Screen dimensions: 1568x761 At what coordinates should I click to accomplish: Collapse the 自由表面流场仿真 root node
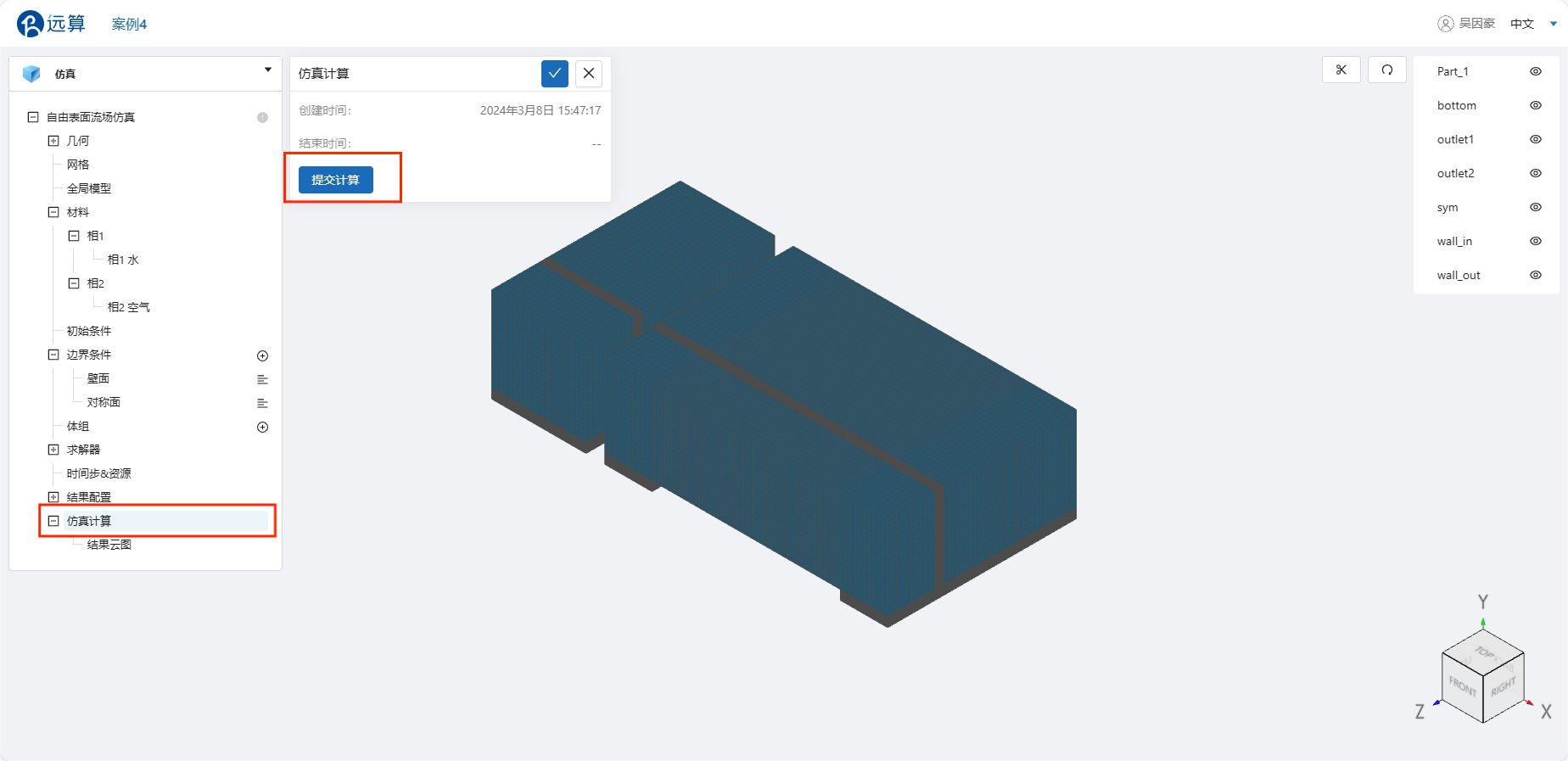(x=33, y=117)
